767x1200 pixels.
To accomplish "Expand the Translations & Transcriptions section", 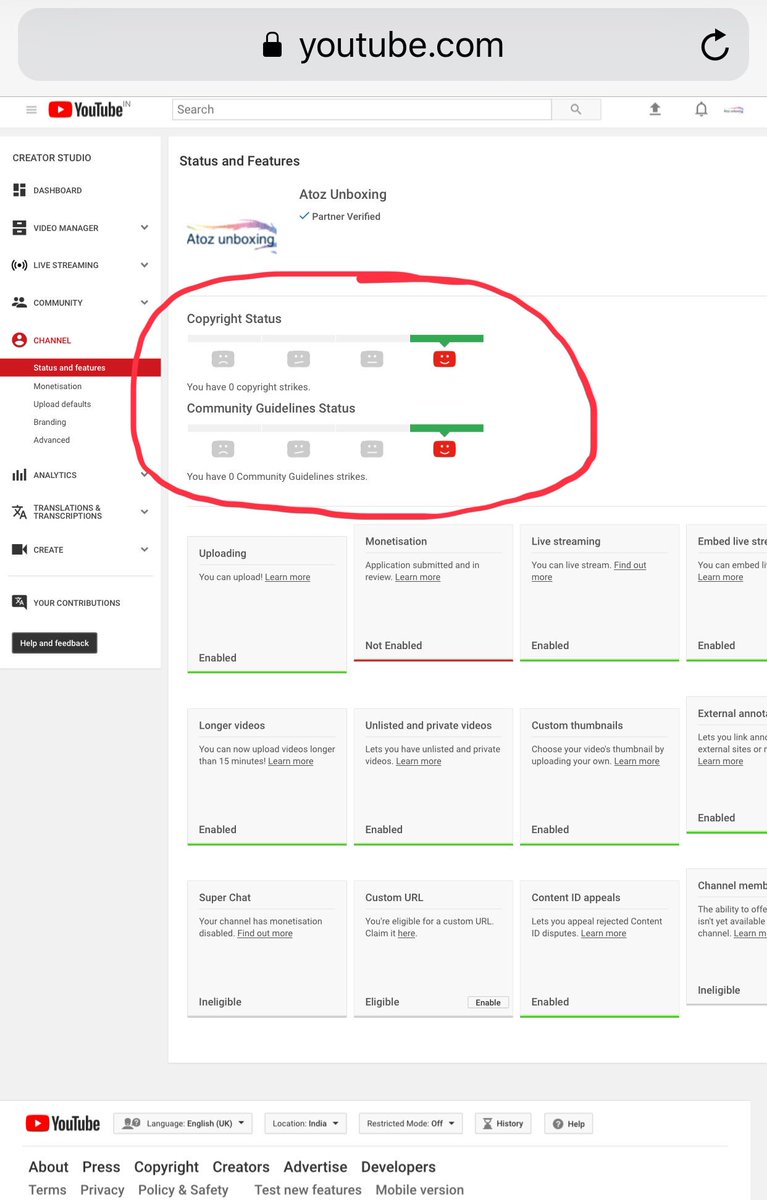I will (x=144, y=512).
